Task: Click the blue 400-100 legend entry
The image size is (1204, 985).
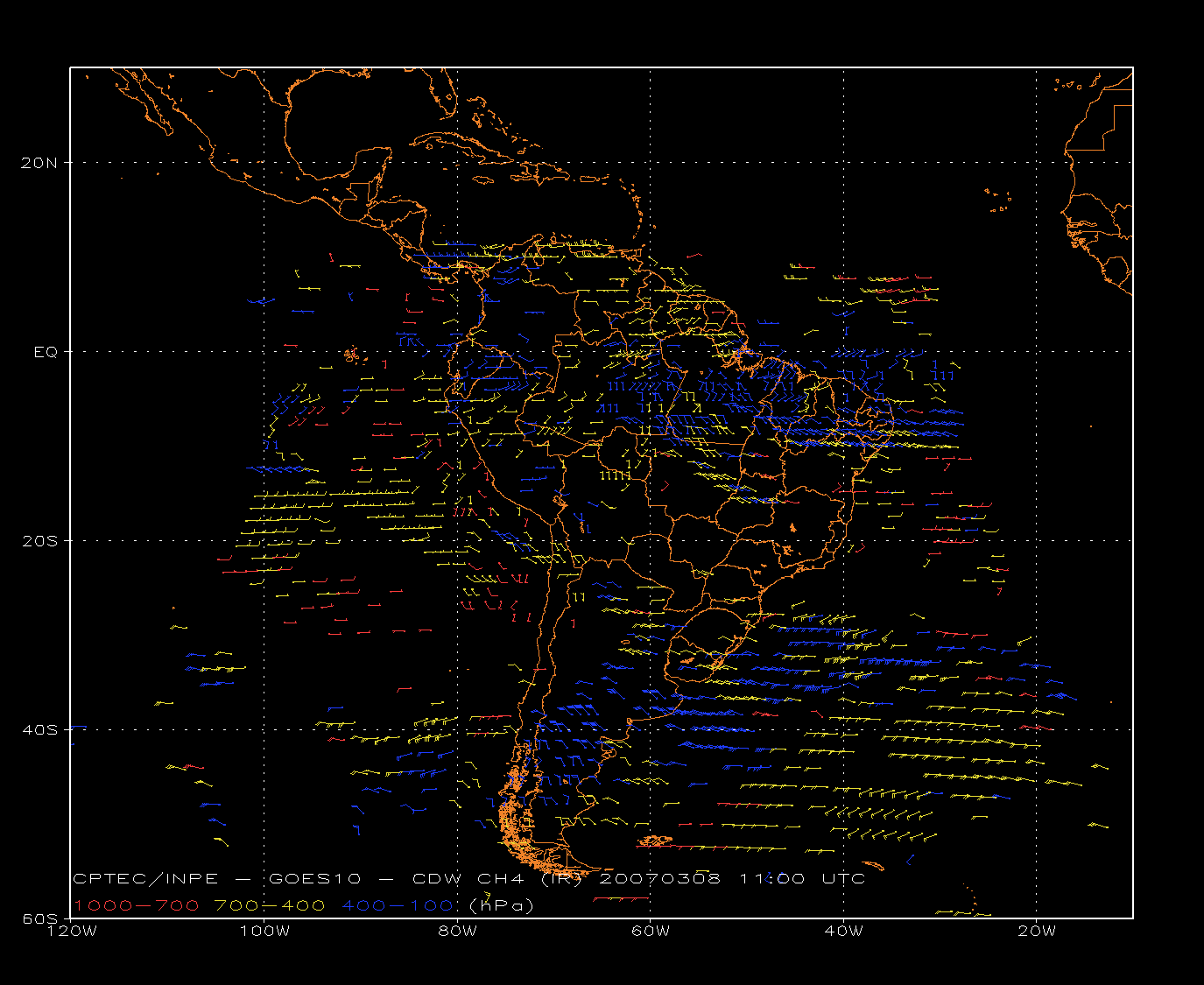Action: [398, 905]
